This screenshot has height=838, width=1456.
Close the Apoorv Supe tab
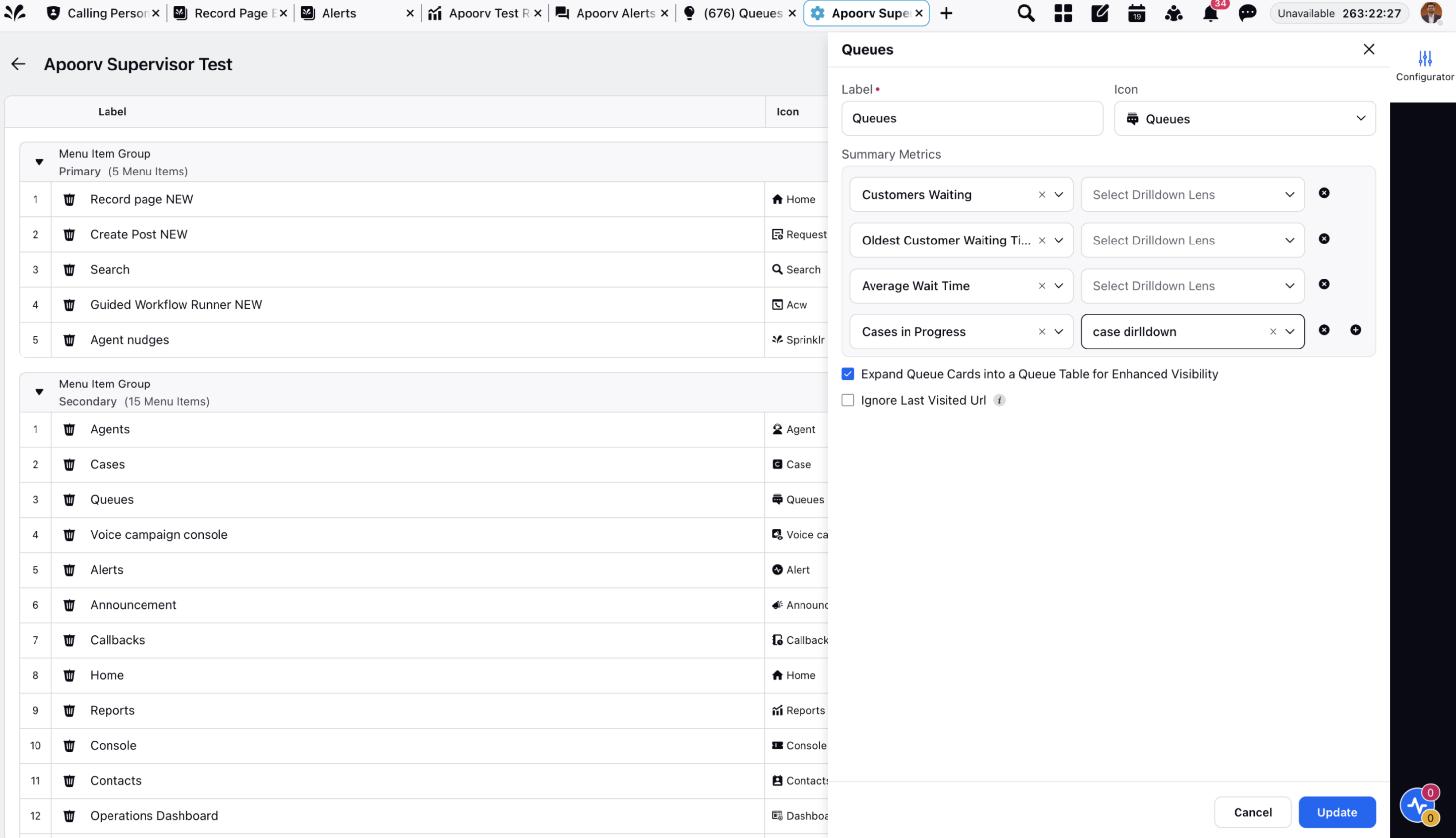click(919, 13)
